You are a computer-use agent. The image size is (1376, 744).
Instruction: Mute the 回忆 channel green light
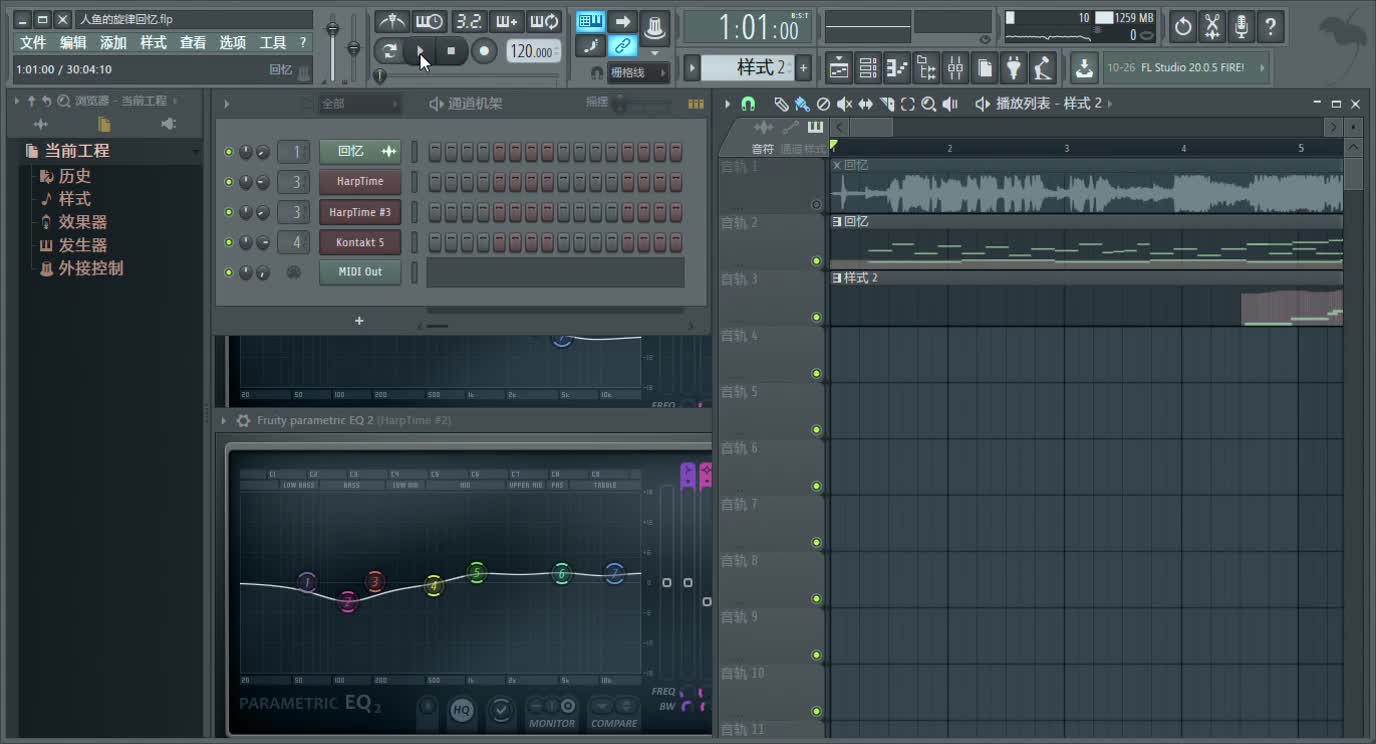(x=229, y=152)
